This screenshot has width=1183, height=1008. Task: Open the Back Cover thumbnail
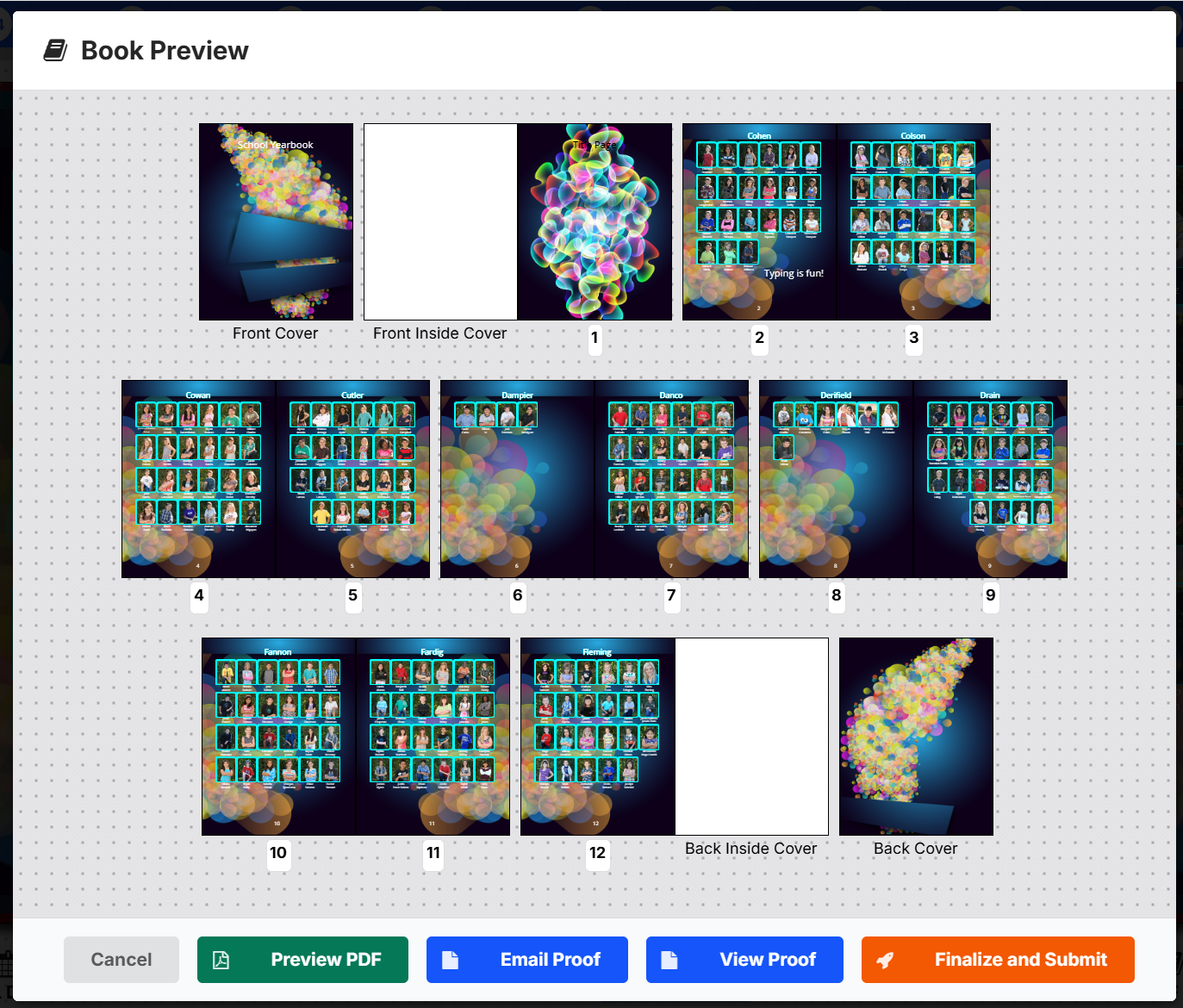(916, 737)
